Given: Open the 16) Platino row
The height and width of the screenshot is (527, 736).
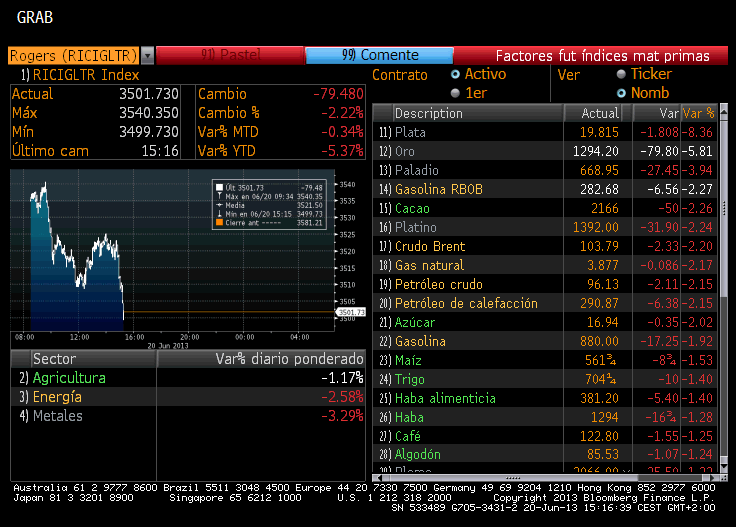Looking at the screenshot, I should (545, 227).
